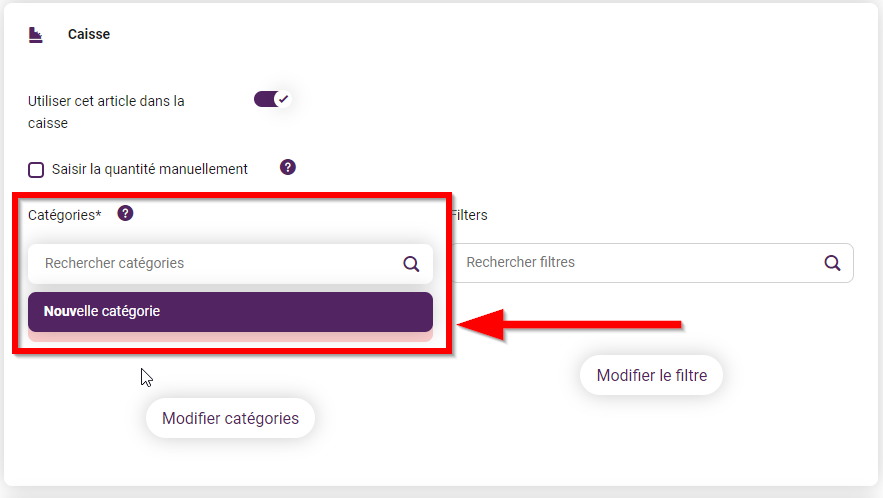Screen dimensions: 883x498
Task: Click the Caisse cash register icon
Action: click(35, 35)
